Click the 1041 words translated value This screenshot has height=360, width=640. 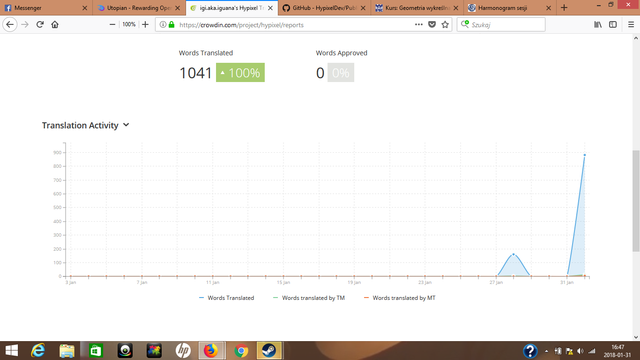click(196, 73)
